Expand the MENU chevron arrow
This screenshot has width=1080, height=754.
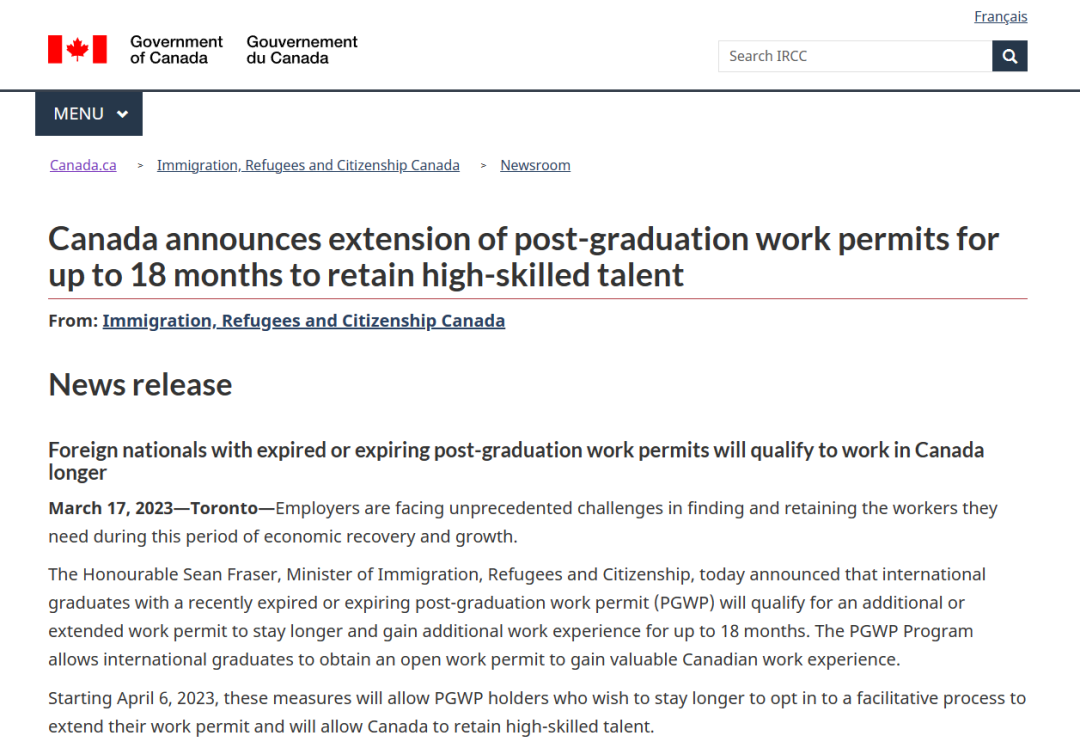click(122, 114)
